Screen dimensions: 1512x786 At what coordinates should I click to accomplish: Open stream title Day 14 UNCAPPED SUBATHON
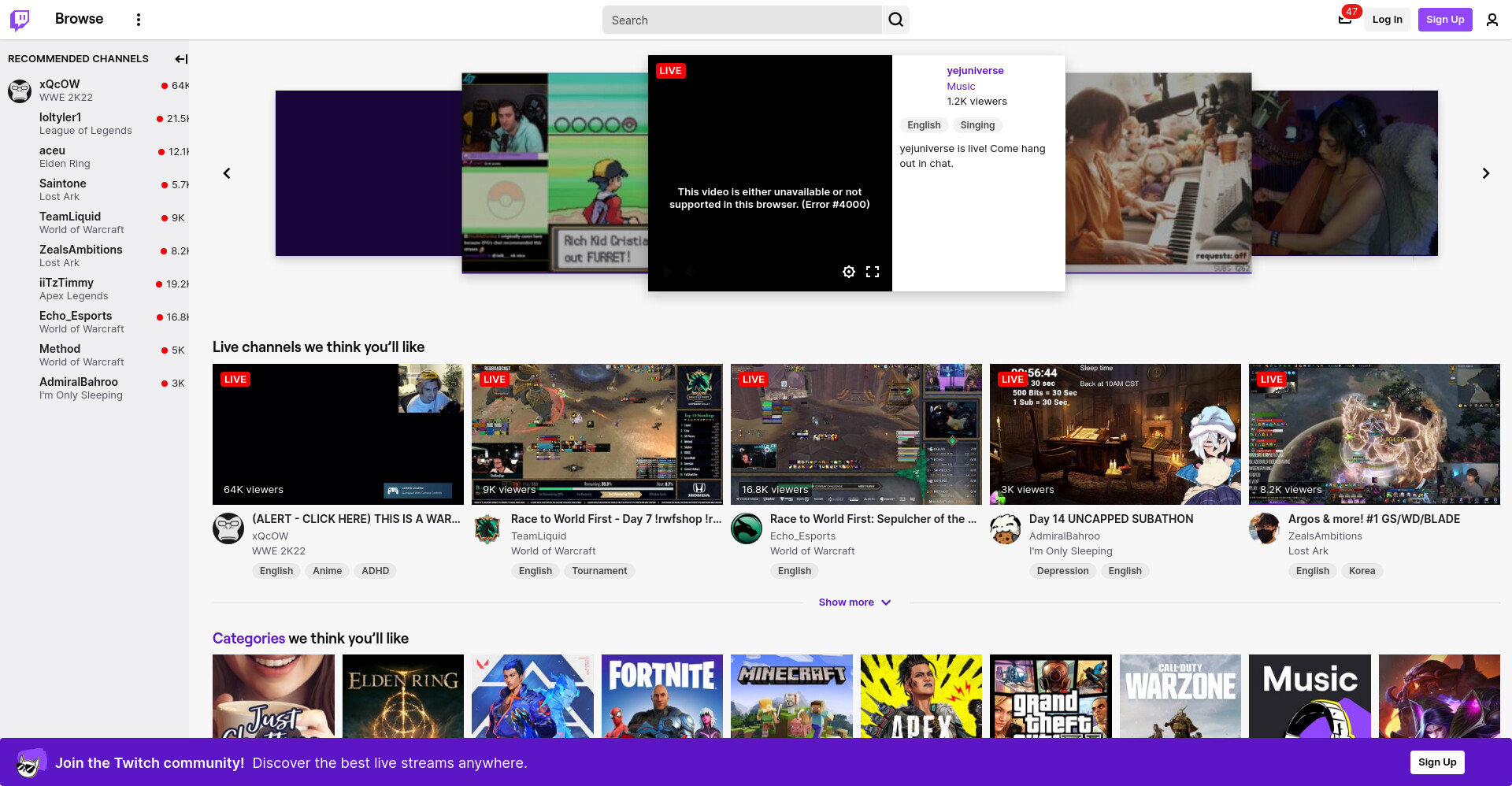point(1111,519)
